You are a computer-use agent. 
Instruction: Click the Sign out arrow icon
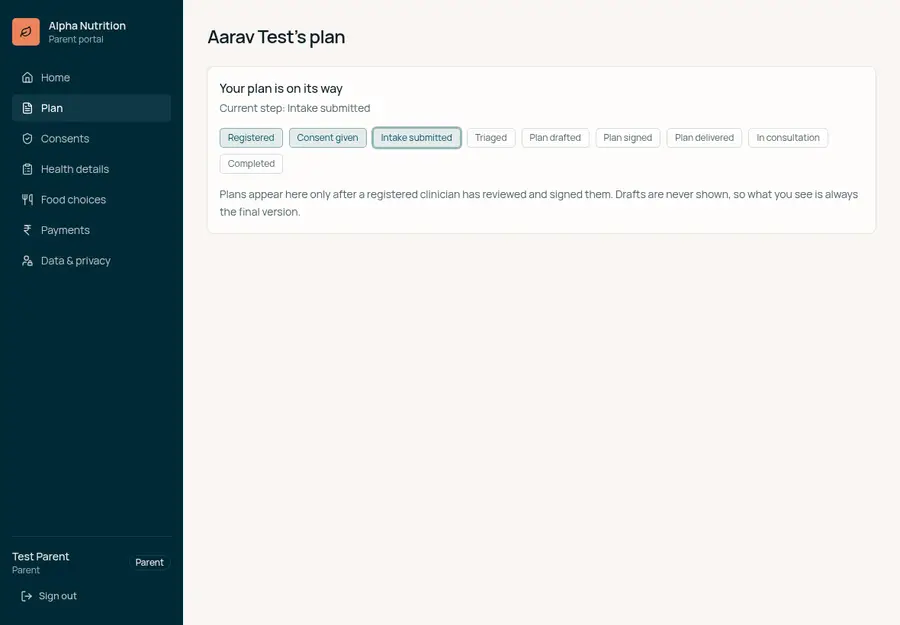pos(26,596)
